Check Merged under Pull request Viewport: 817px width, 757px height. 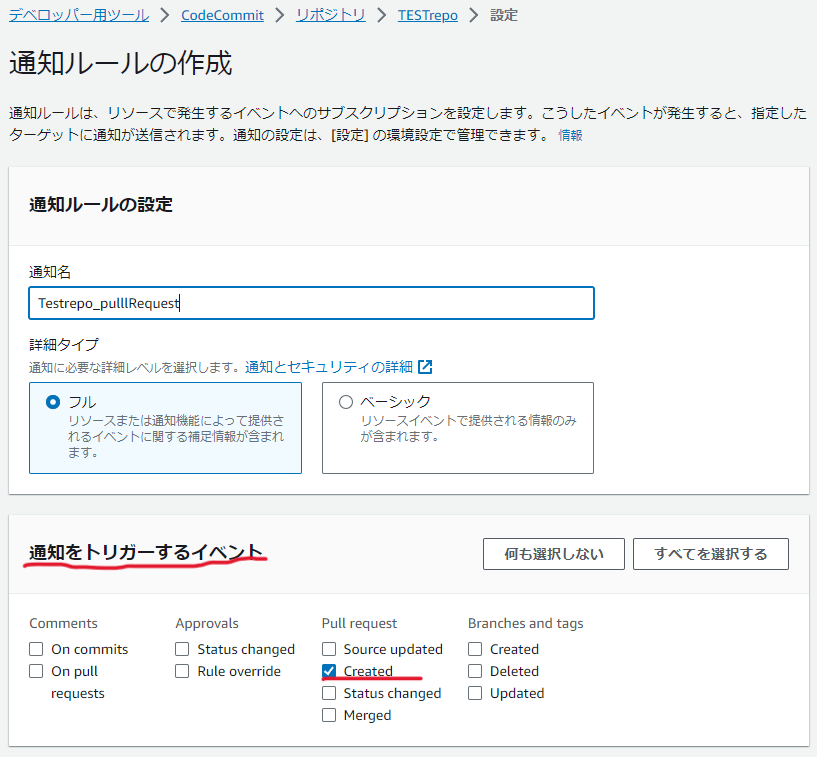click(328, 715)
